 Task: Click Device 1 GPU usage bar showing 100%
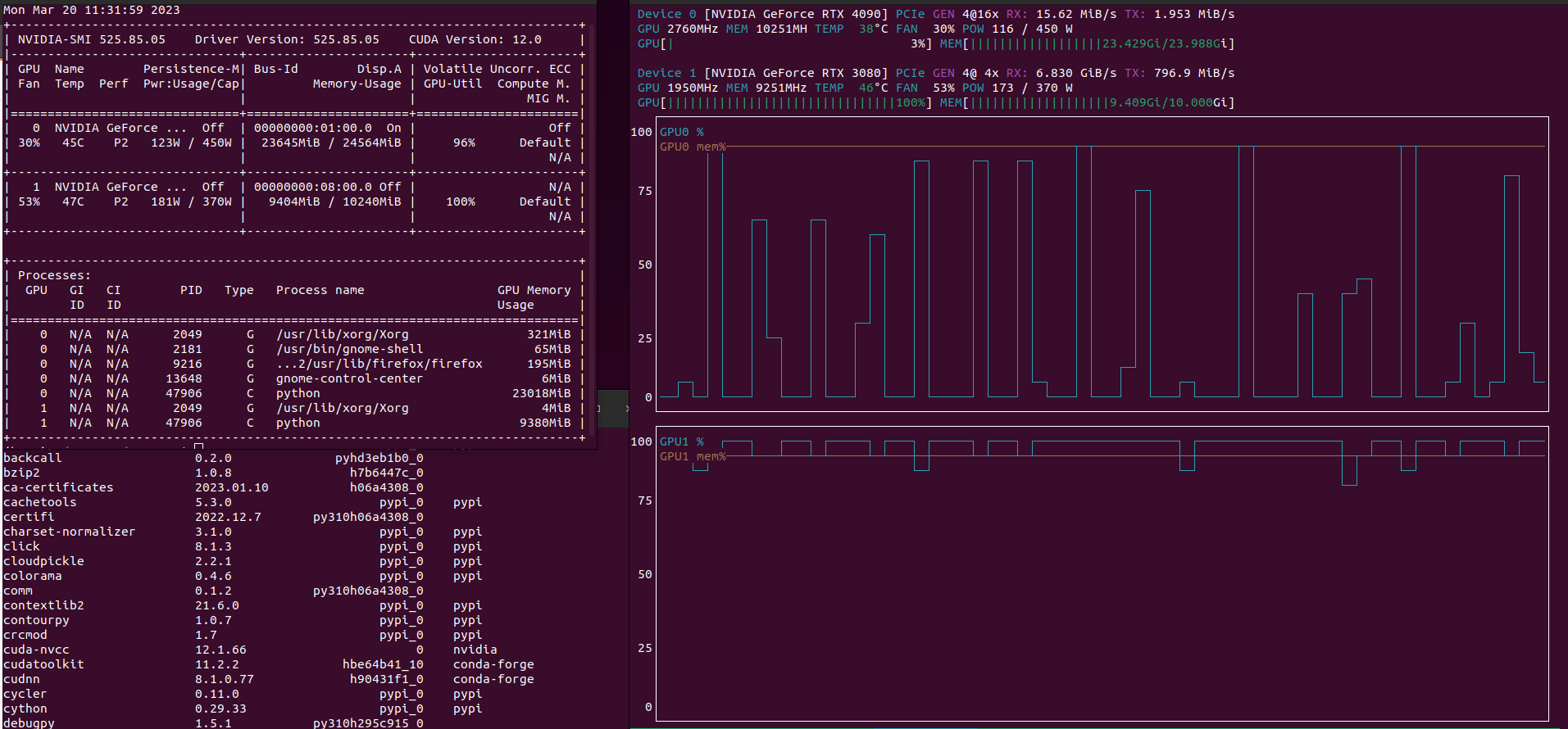point(785,102)
